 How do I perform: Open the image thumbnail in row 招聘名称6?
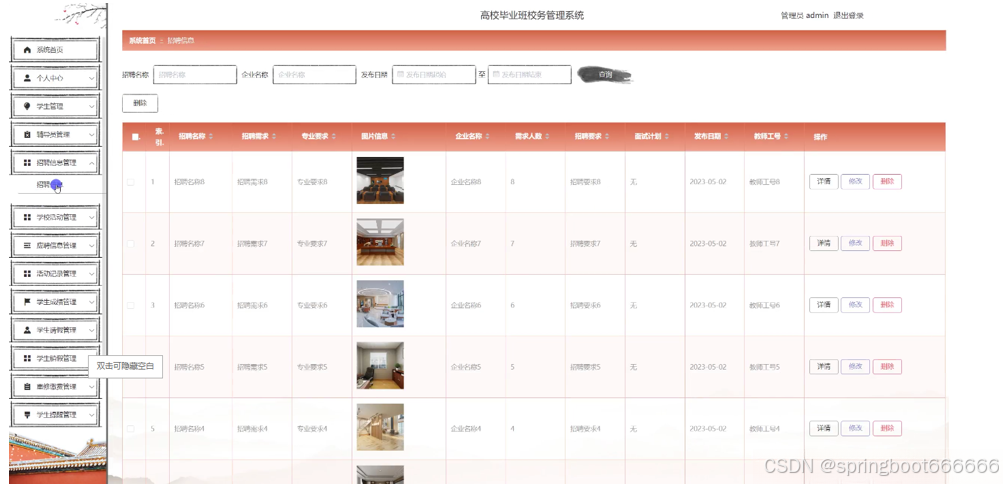[x=380, y=304]
